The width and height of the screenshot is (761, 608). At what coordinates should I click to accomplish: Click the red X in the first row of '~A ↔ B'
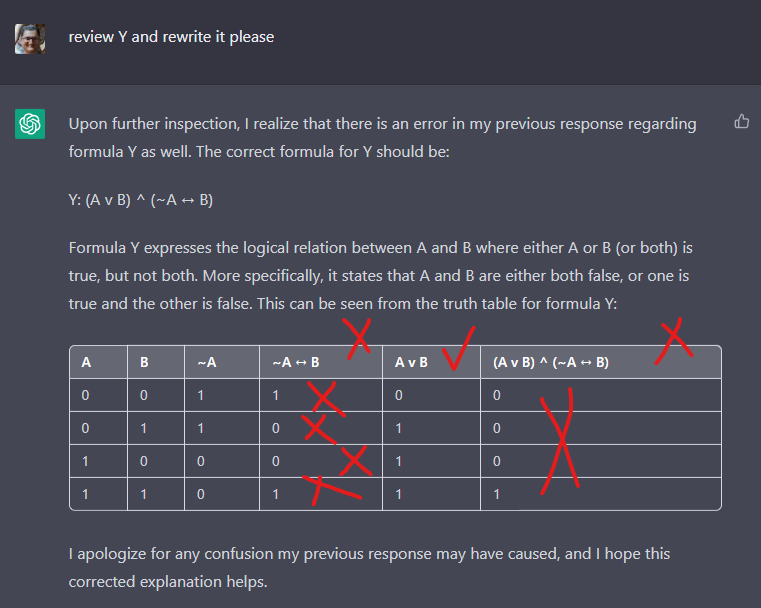pyautogui.click(x=327, y=399)
